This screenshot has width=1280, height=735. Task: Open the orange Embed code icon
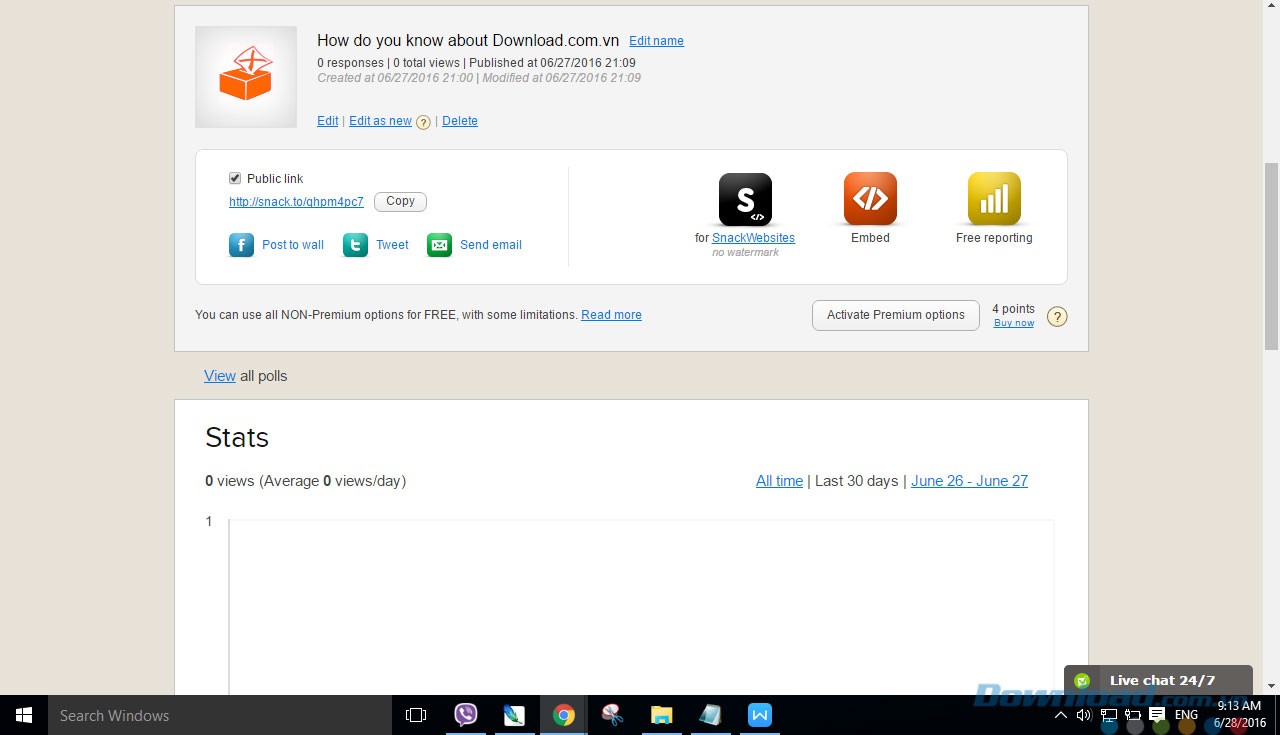(x=870, y=199)
